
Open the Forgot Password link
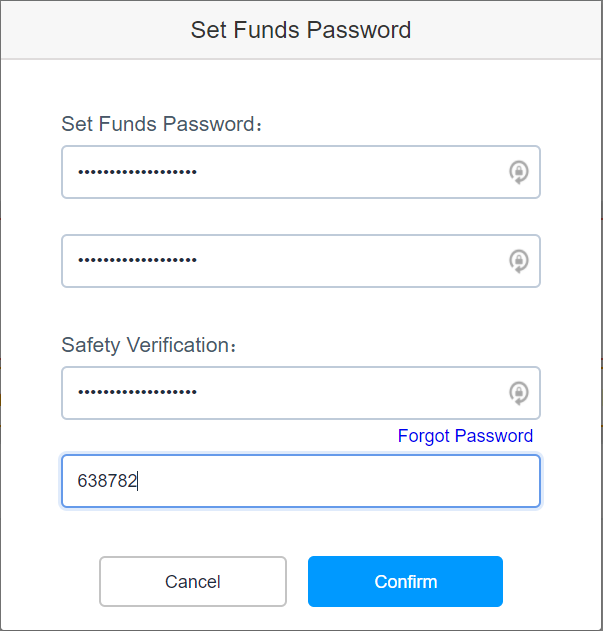(x=465, y=436)
